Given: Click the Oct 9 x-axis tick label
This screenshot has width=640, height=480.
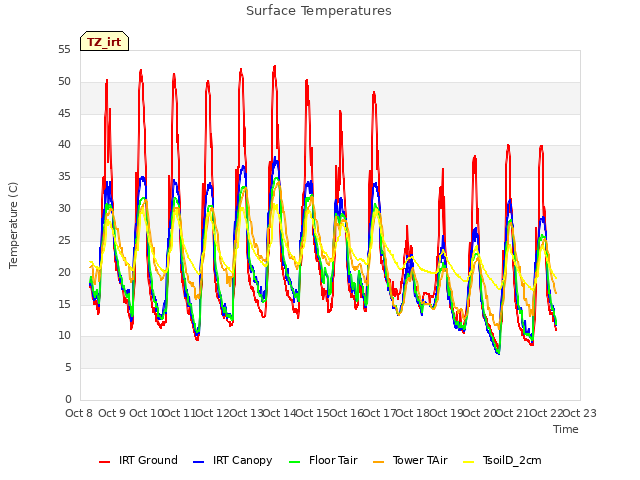Looking at the screenshot, I should click(x=112, y=413).
